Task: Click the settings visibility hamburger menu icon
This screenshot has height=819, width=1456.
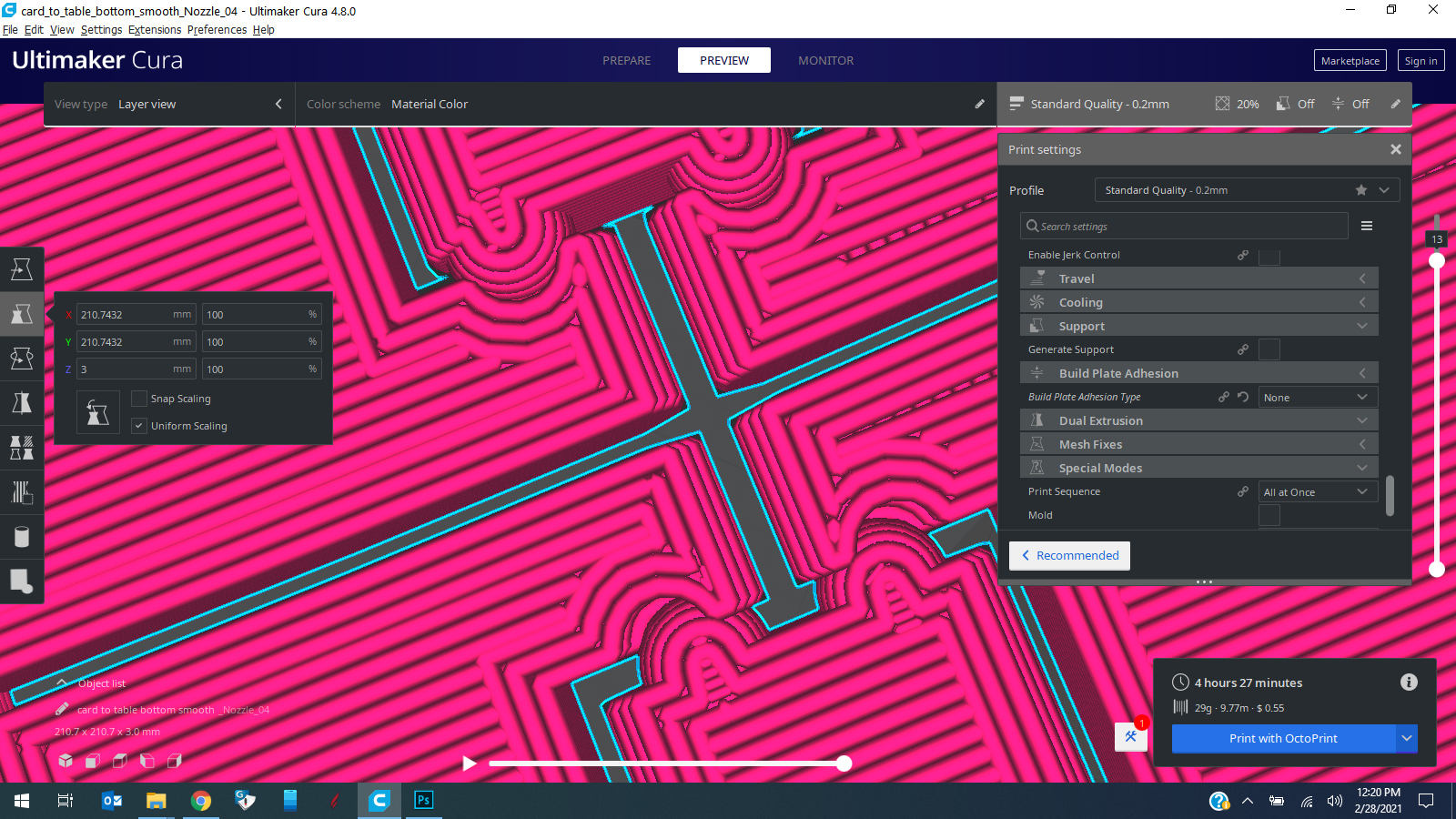Action: [1366, 227]
